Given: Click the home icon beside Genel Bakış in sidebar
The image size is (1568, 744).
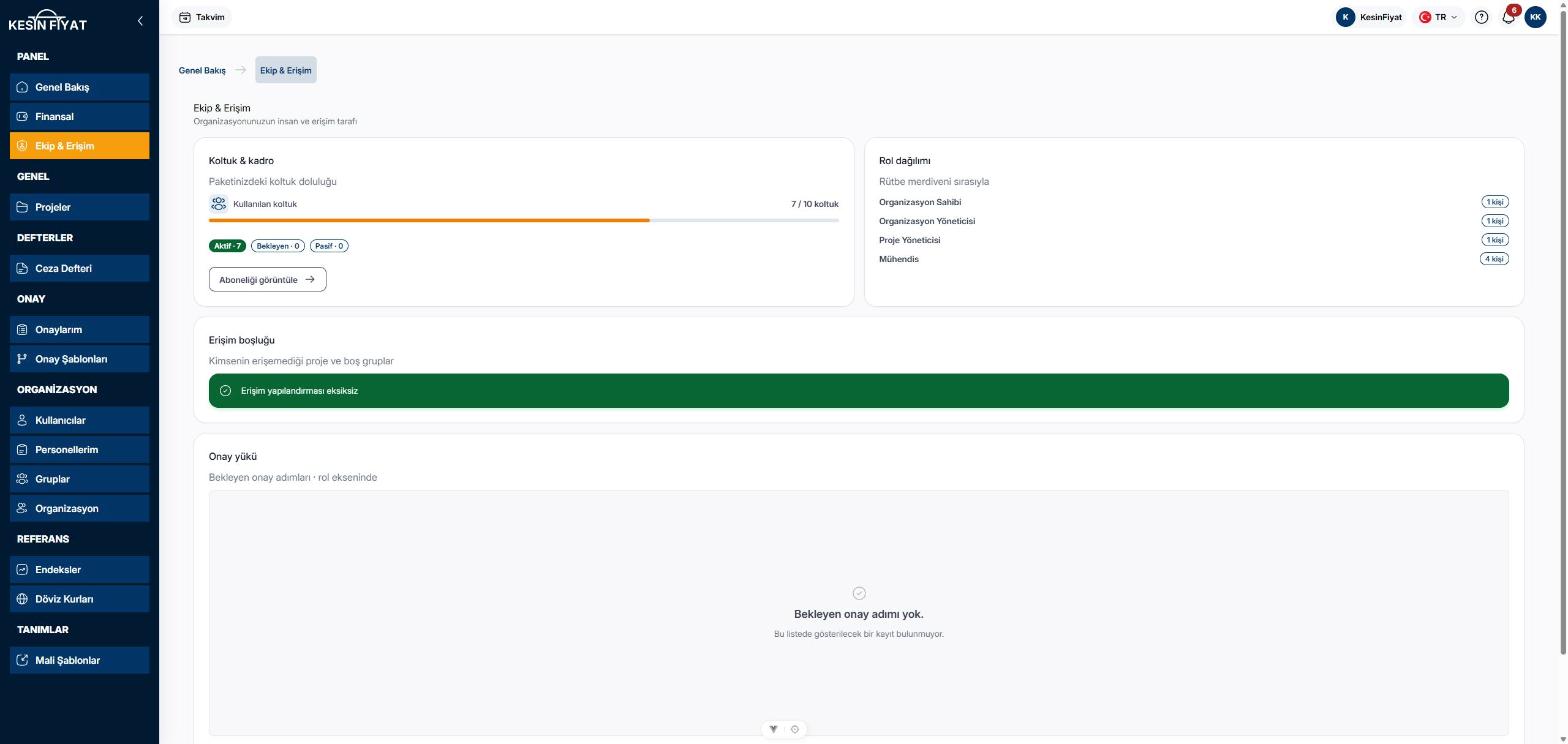Looking at the screenshot, I should [22, 87].
